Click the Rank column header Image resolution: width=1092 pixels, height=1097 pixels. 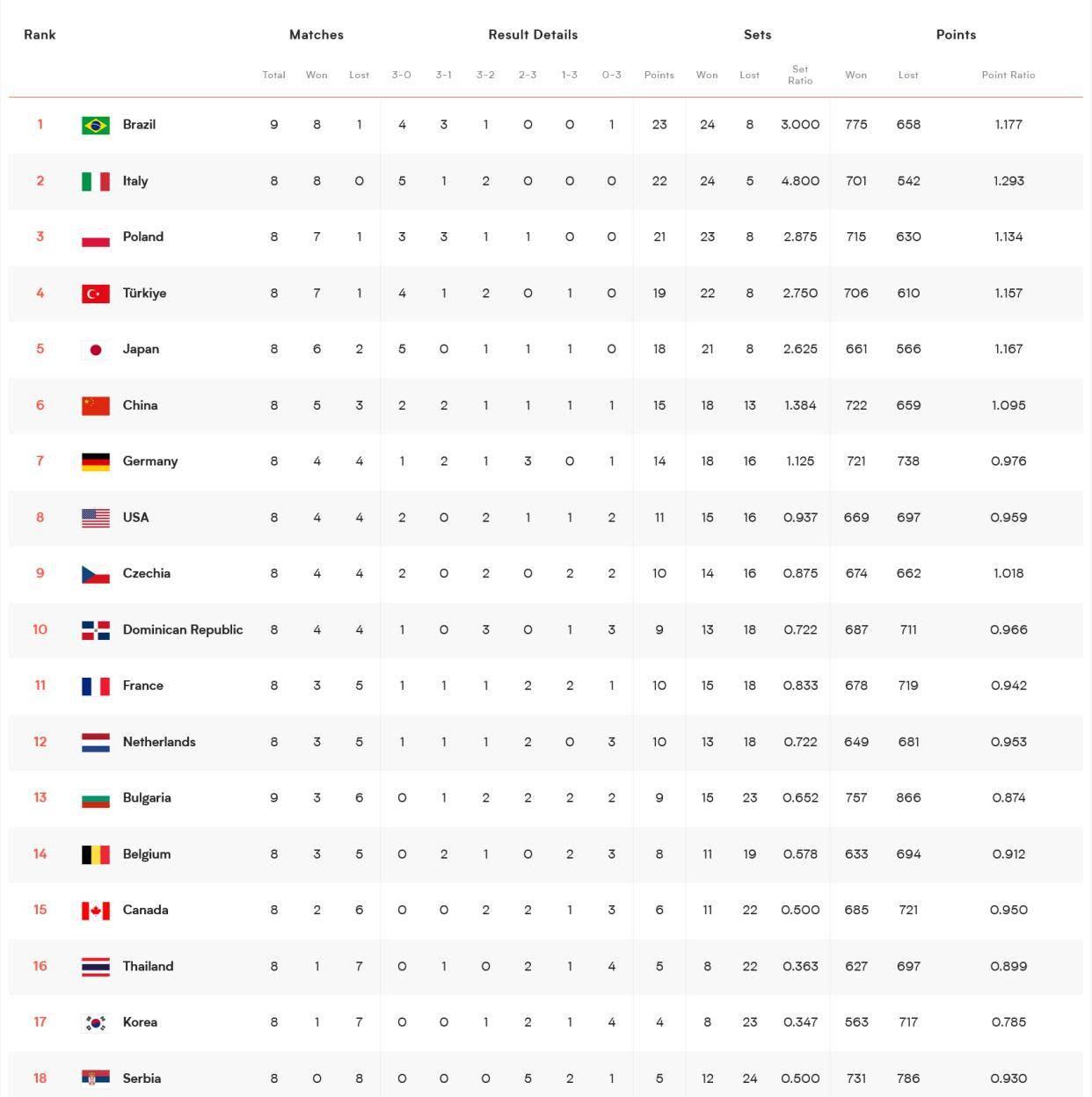click(40, 34)
